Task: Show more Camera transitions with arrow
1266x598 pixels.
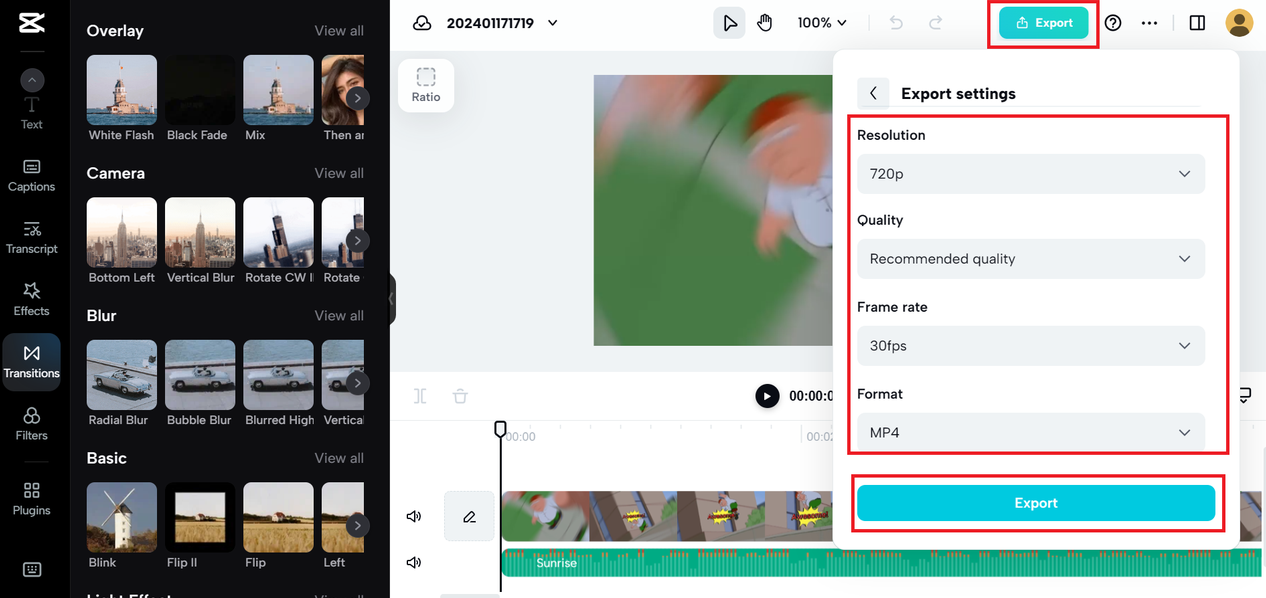Action: point(357,241)
